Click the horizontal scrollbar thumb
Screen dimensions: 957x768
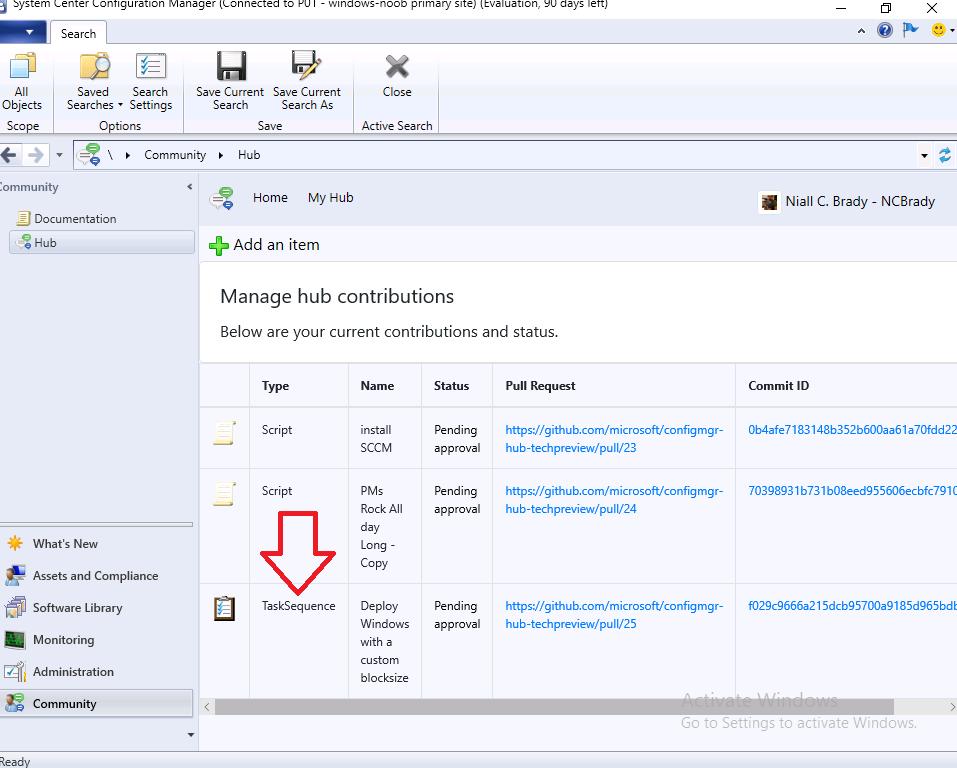(x=554, y=707)
